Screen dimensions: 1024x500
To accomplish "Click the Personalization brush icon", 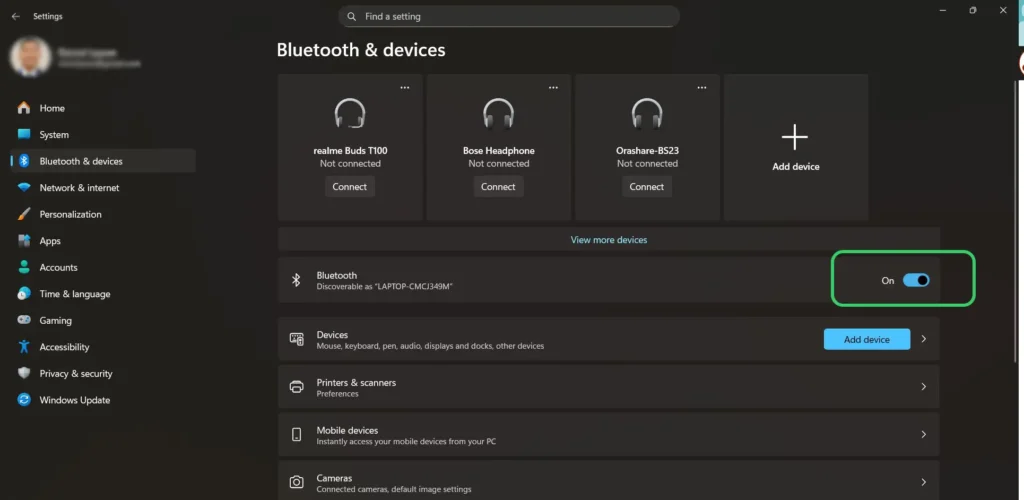I will (x=24, y=214).
